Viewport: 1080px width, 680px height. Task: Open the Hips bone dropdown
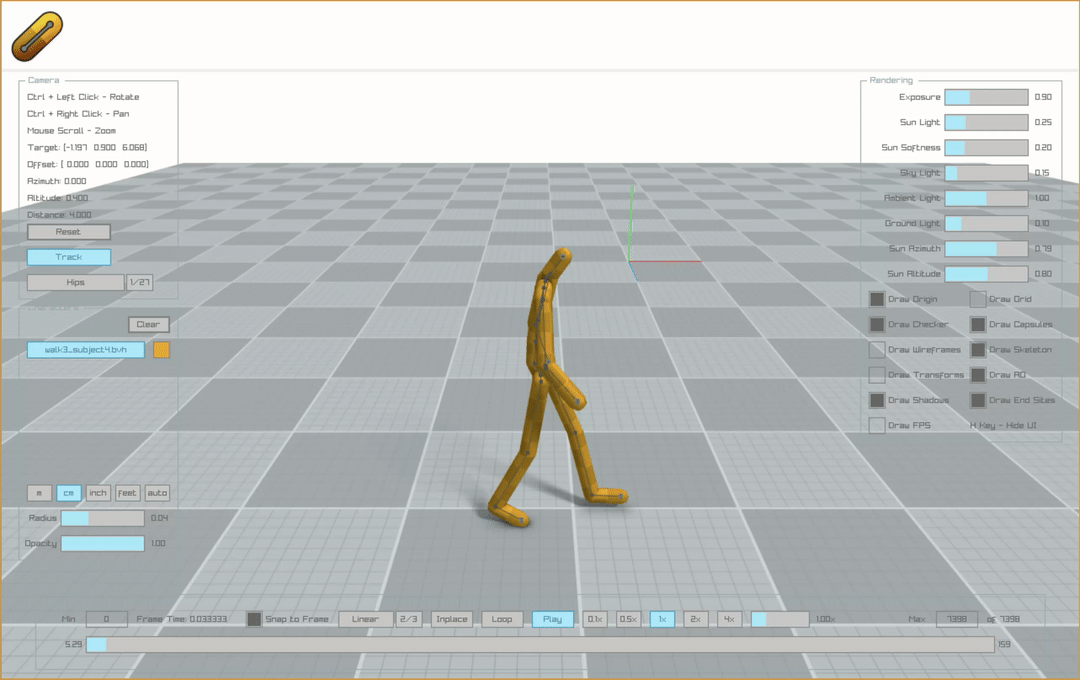coord(76,282)
